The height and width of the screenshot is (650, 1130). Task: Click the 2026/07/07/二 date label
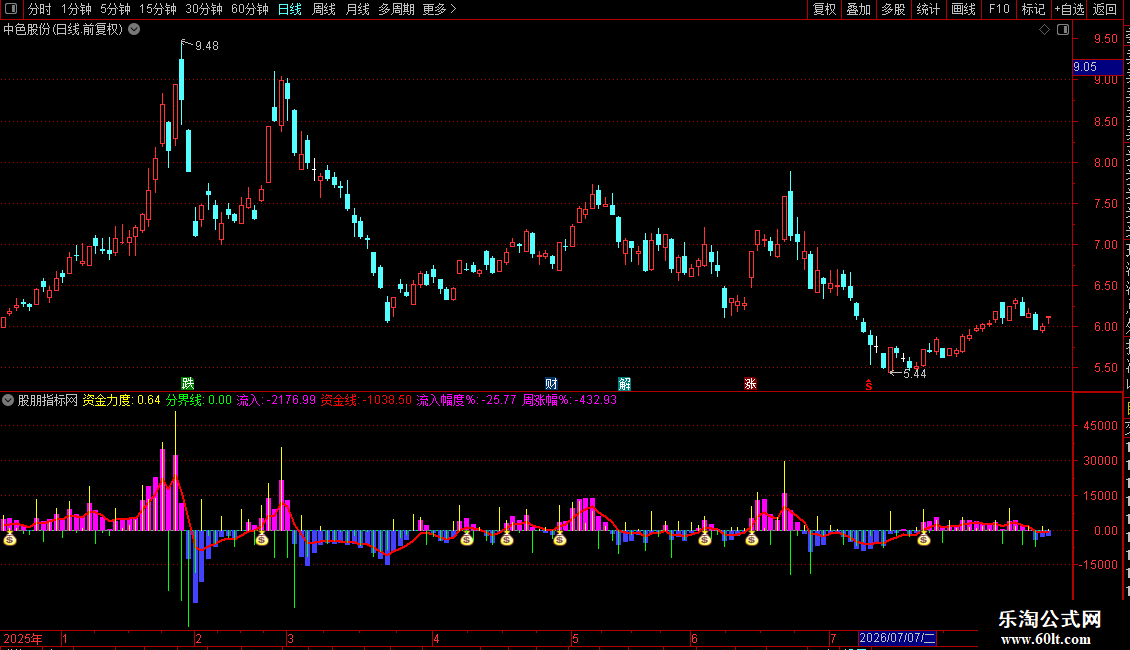click(897, 638)
